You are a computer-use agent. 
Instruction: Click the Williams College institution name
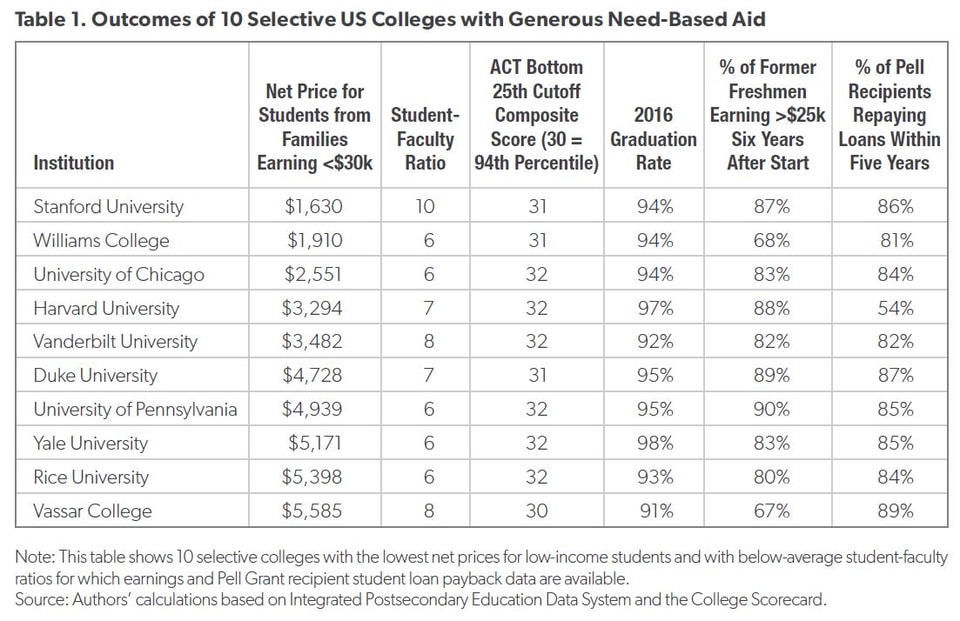[101, 241]
